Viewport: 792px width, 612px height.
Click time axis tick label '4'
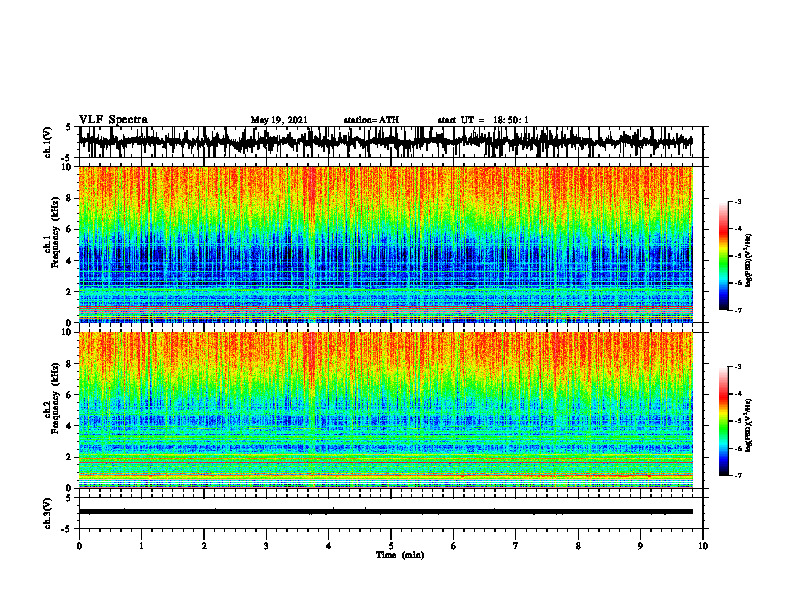(329, 546)
